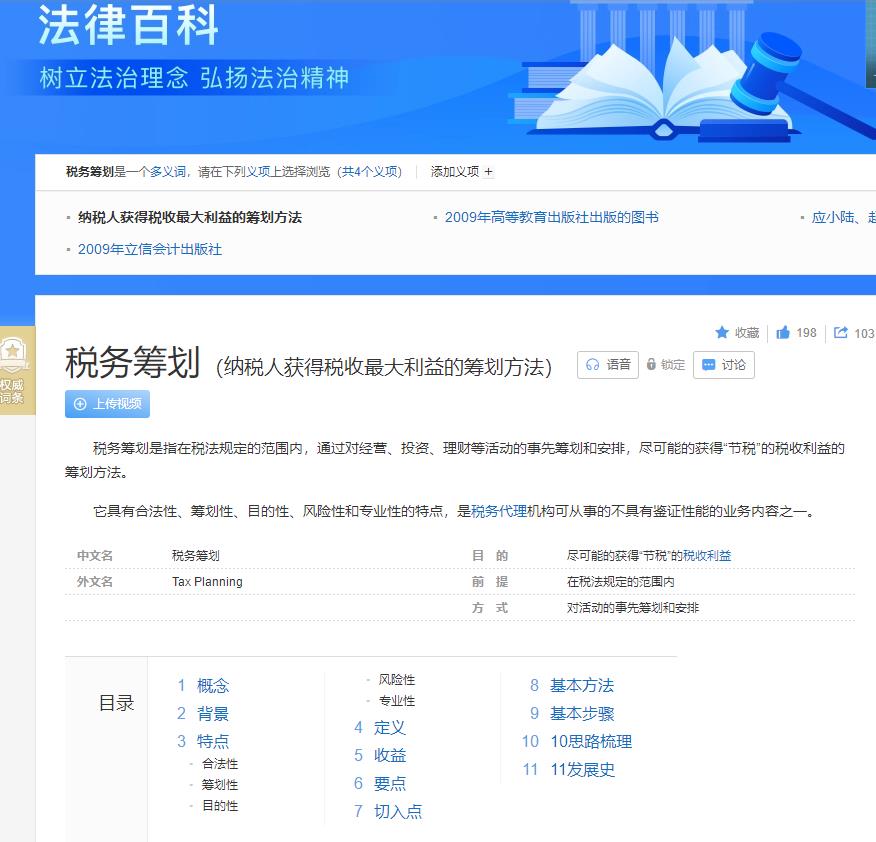Open the 税收利益 link in info table

coord(707,555)
